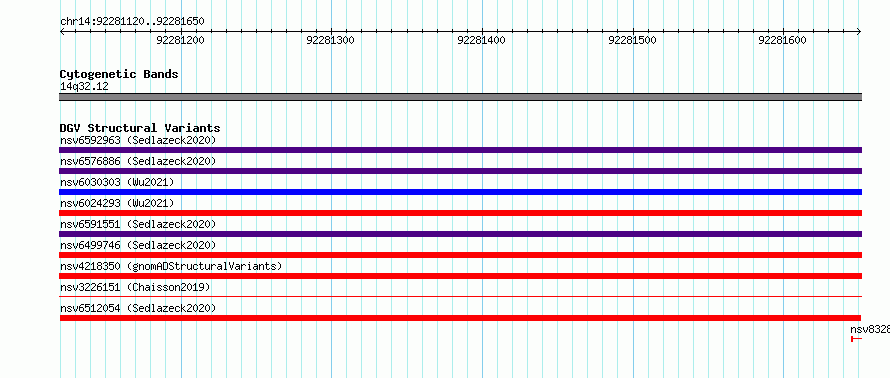Open the DGV Structural Variants track title
The image size is (890, 378).
point(140,128)
